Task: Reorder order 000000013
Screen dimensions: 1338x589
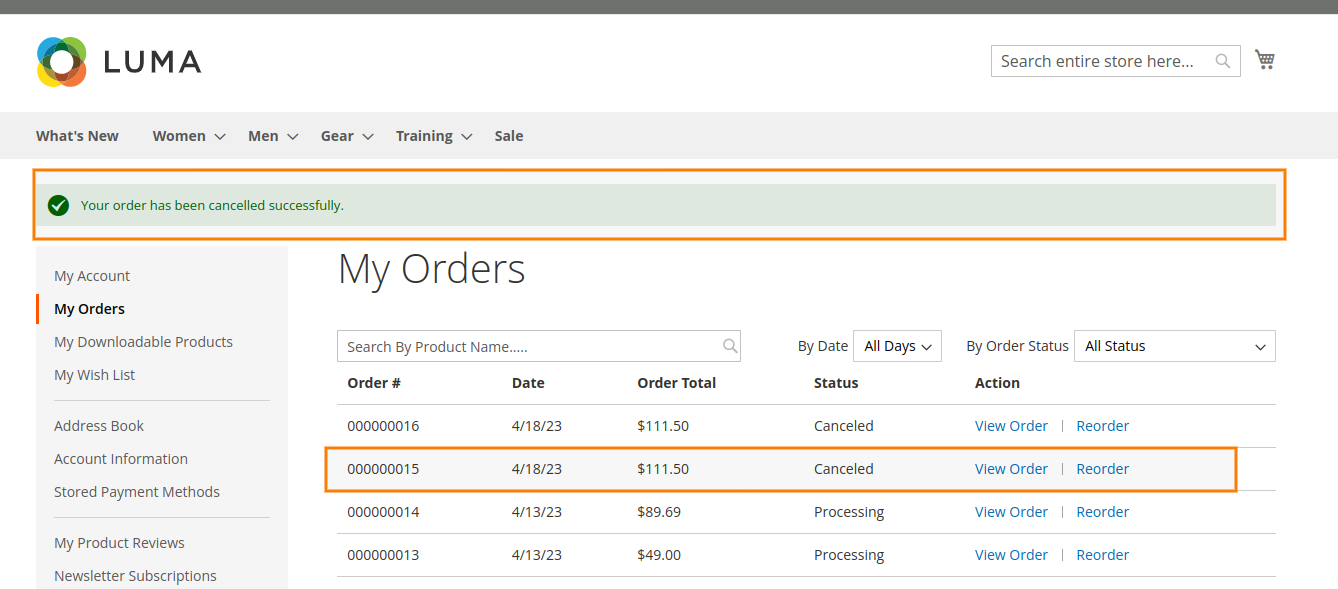Action: 1102,555
